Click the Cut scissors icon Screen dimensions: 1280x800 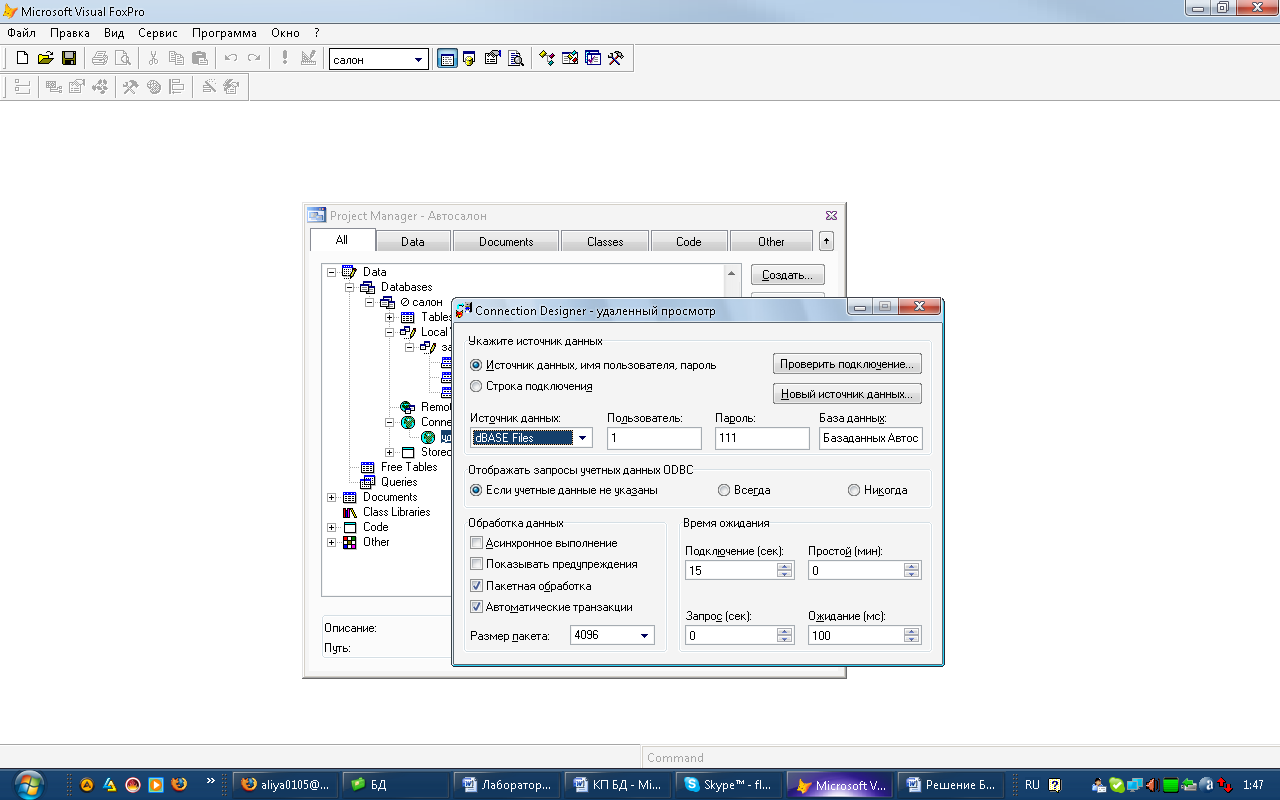click(x=153, y=58)
